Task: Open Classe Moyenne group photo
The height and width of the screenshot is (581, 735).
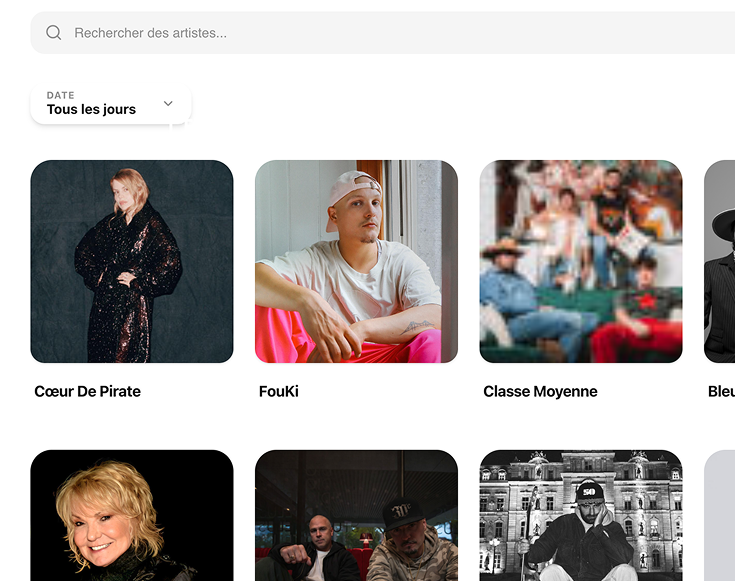Action: coord(581,261)
